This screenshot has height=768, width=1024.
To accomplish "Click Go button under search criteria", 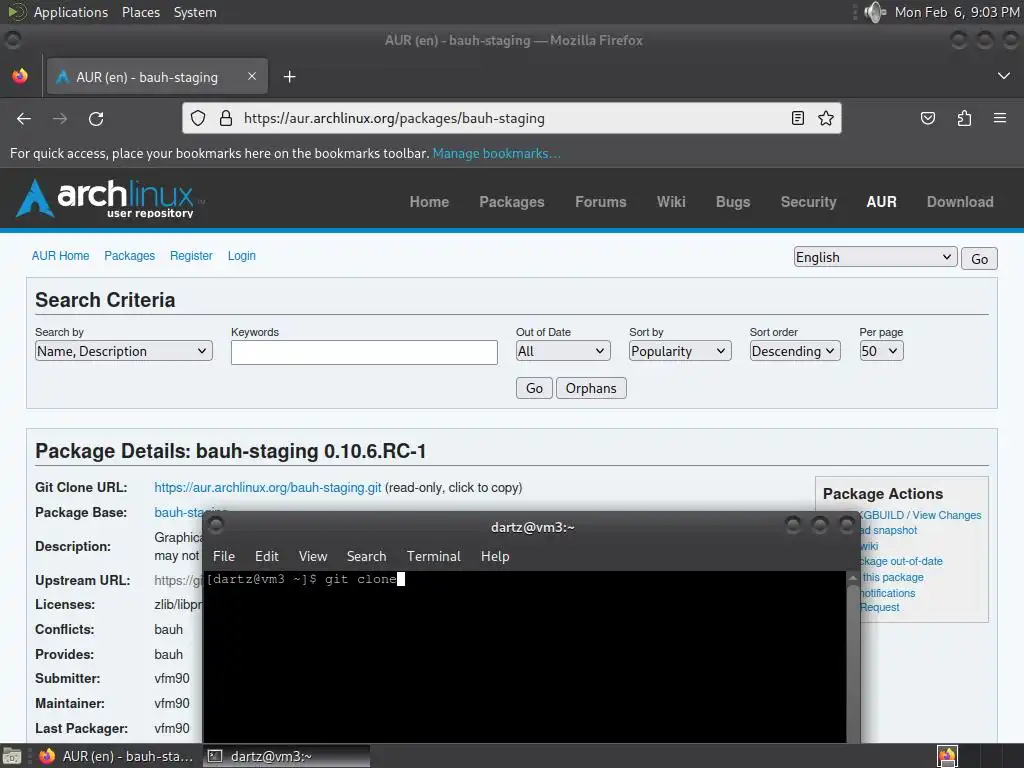I will [534, 388].
